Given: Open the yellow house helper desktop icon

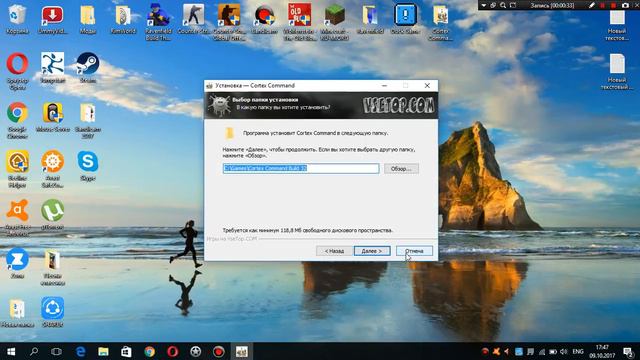Looking at the screenshot, I should click(x=17, y=169).
